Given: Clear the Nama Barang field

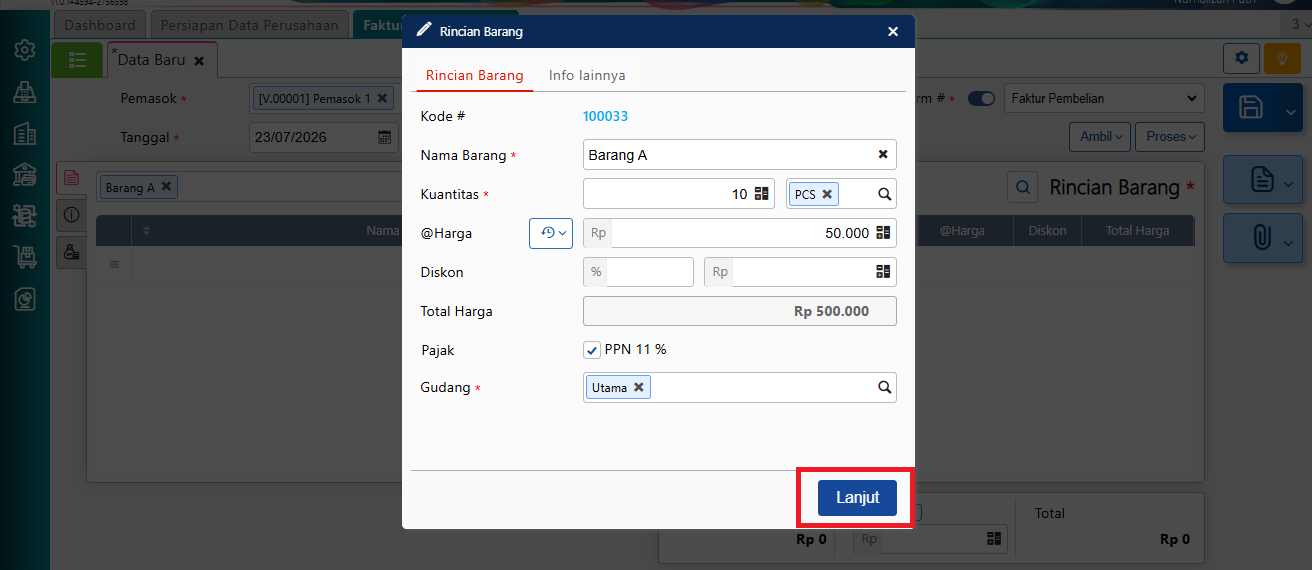Looking at the screenshot, I should (883, 154).
